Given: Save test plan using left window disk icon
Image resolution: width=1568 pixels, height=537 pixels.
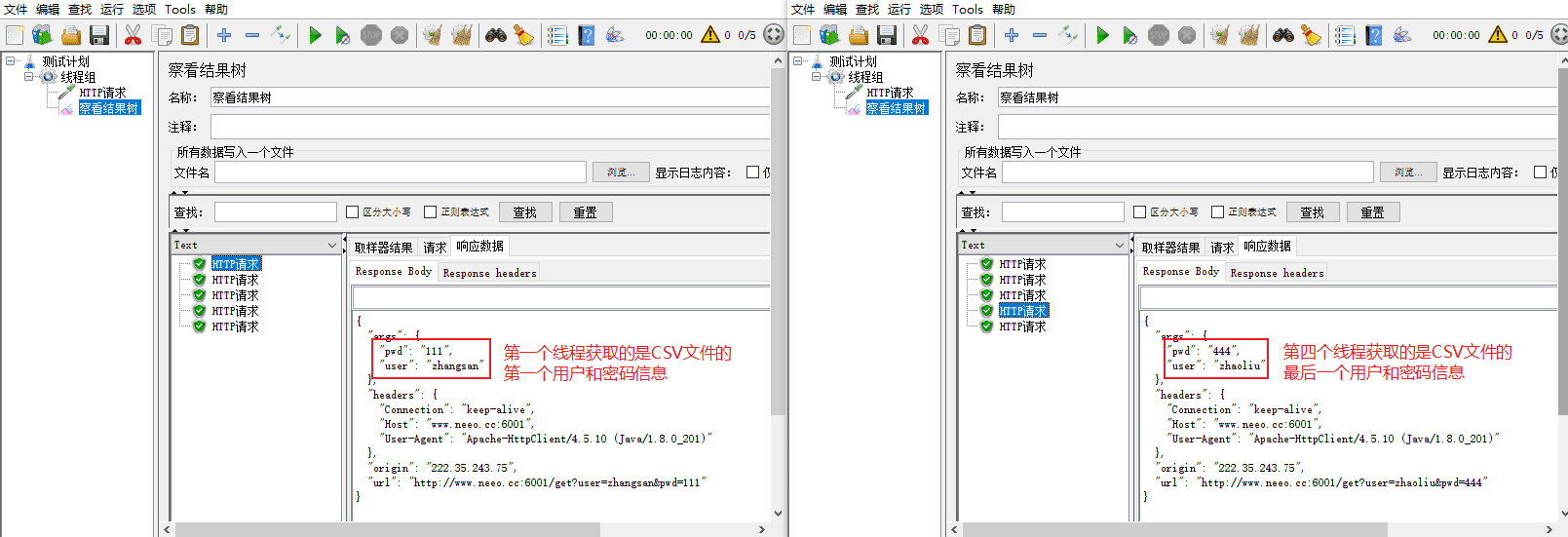Looking at the screenshot, I should click(99, 35).
